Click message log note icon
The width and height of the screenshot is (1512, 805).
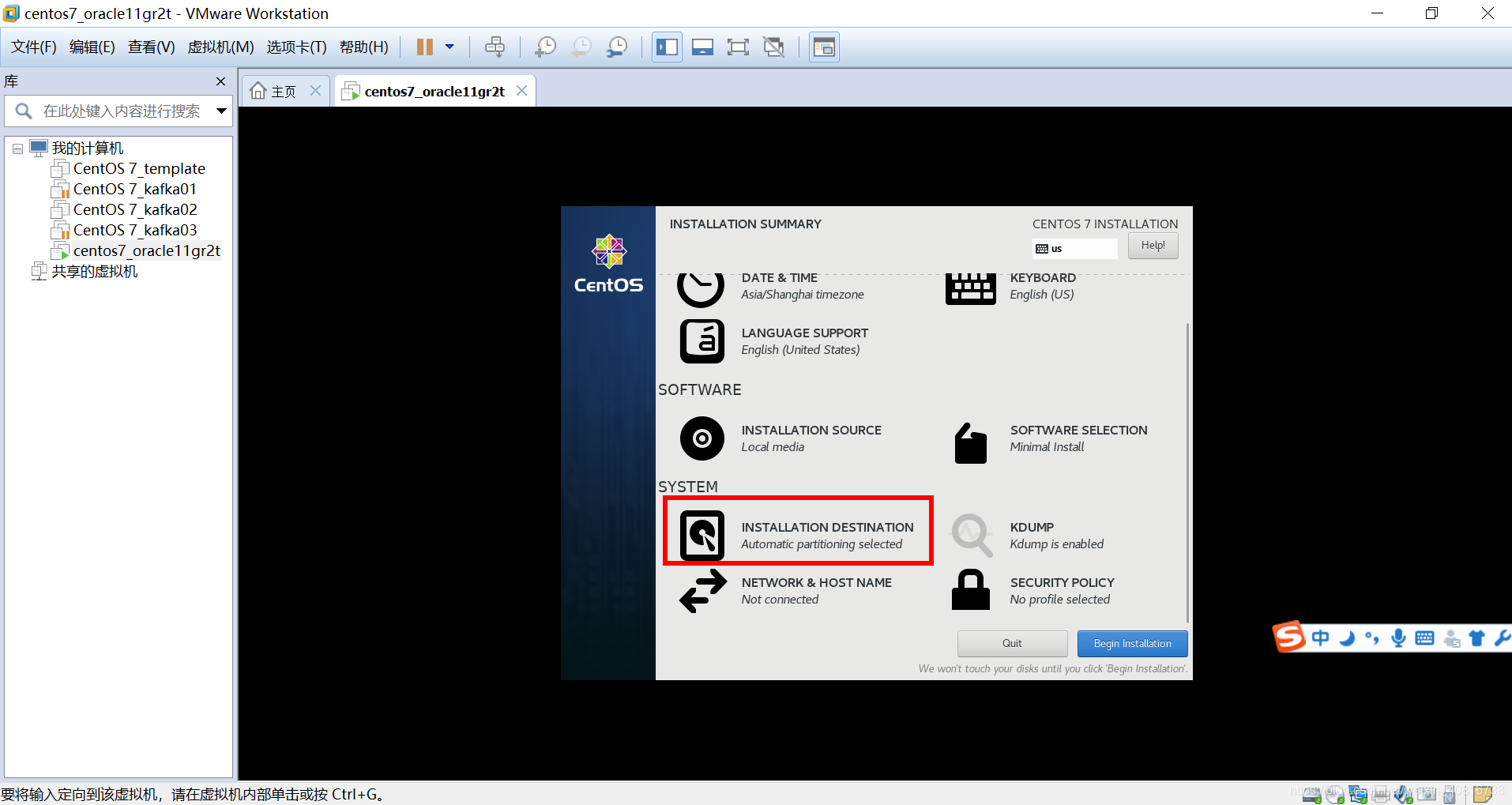point(1483,794)
